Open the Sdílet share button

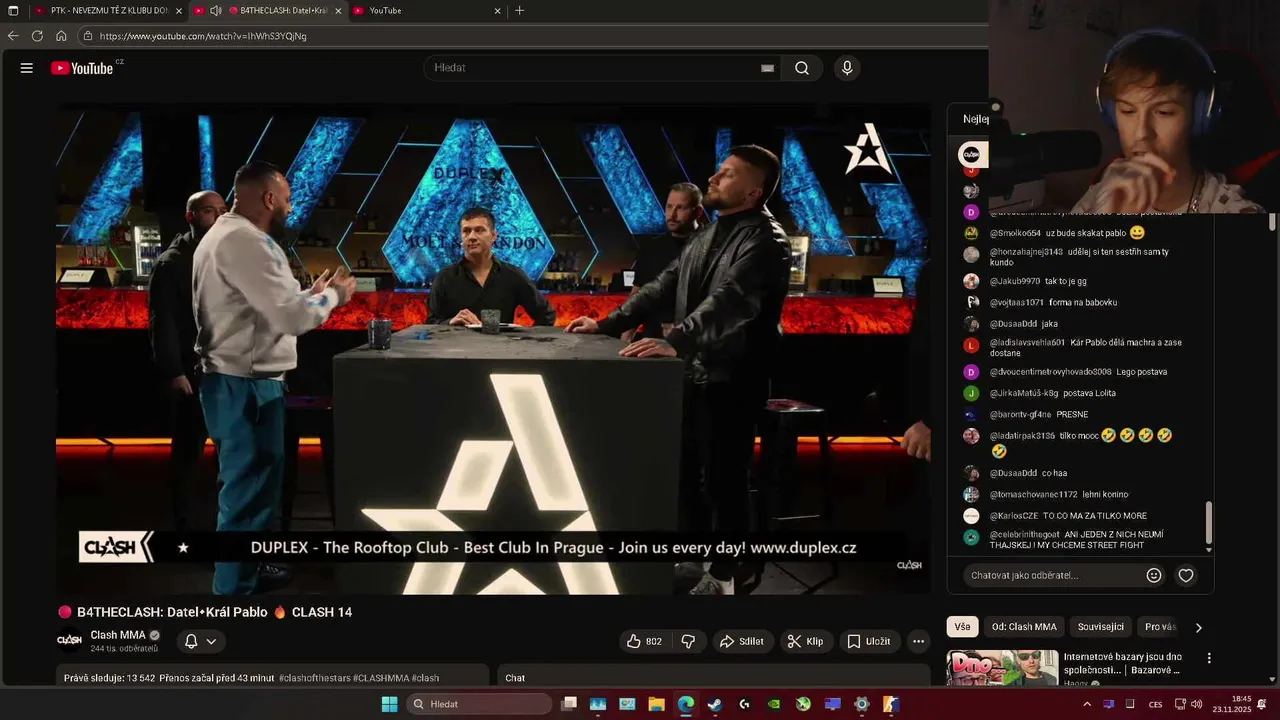741,641
